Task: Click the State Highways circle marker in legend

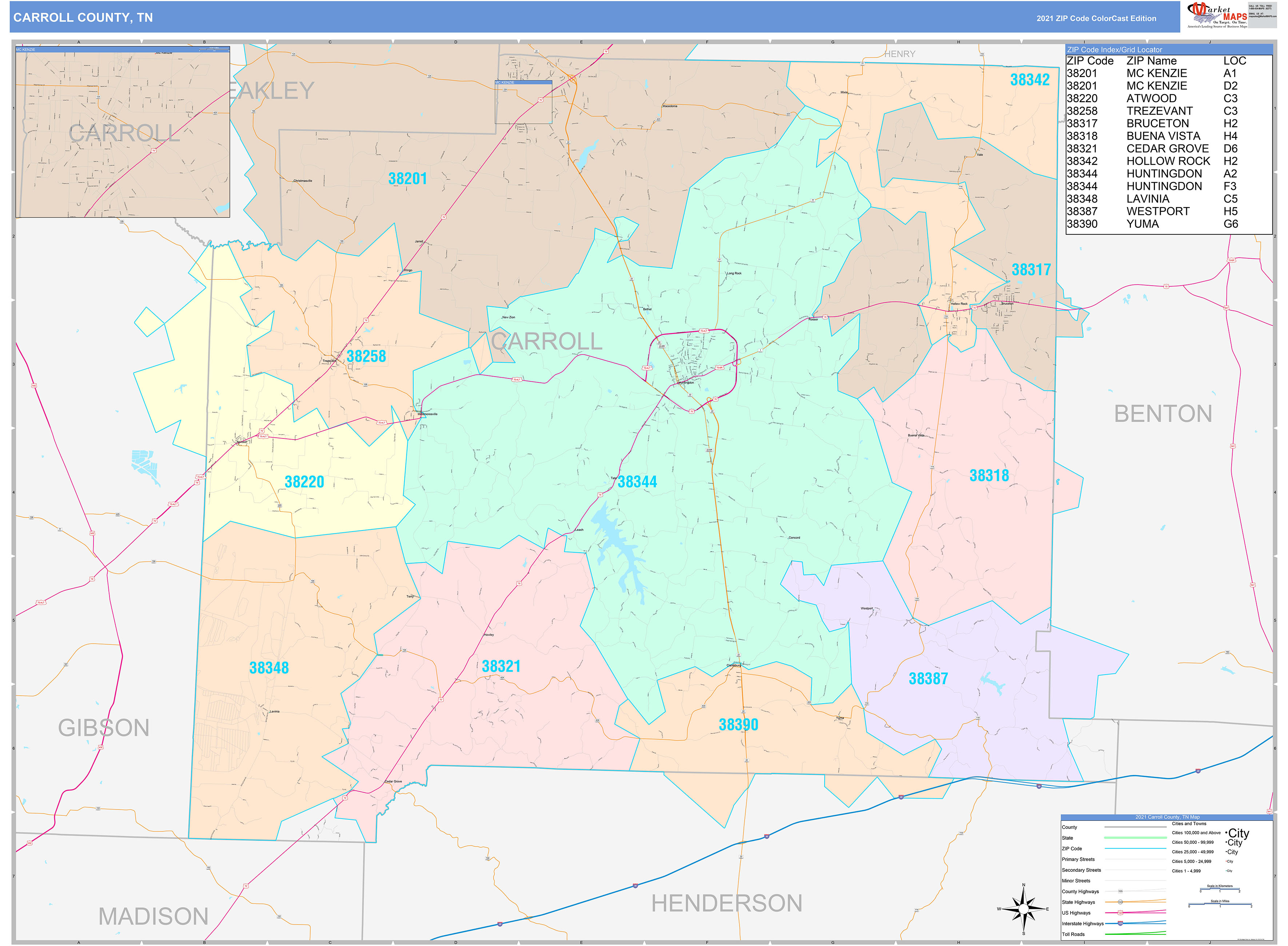Action: pyautogui.click(x=1120, y=902)
